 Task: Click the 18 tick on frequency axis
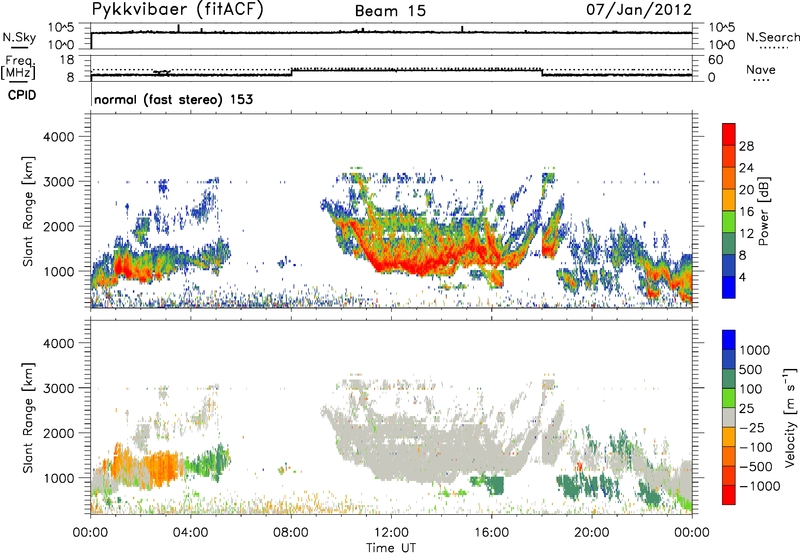click(67, 60)
